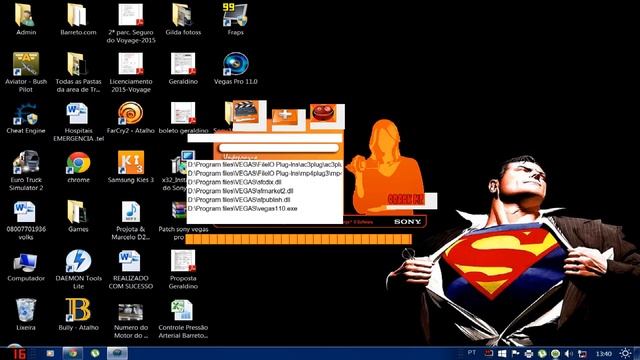Open the Geraldino PDF document
The width and height of the screenshot is (640, 360).
[183, 69]
